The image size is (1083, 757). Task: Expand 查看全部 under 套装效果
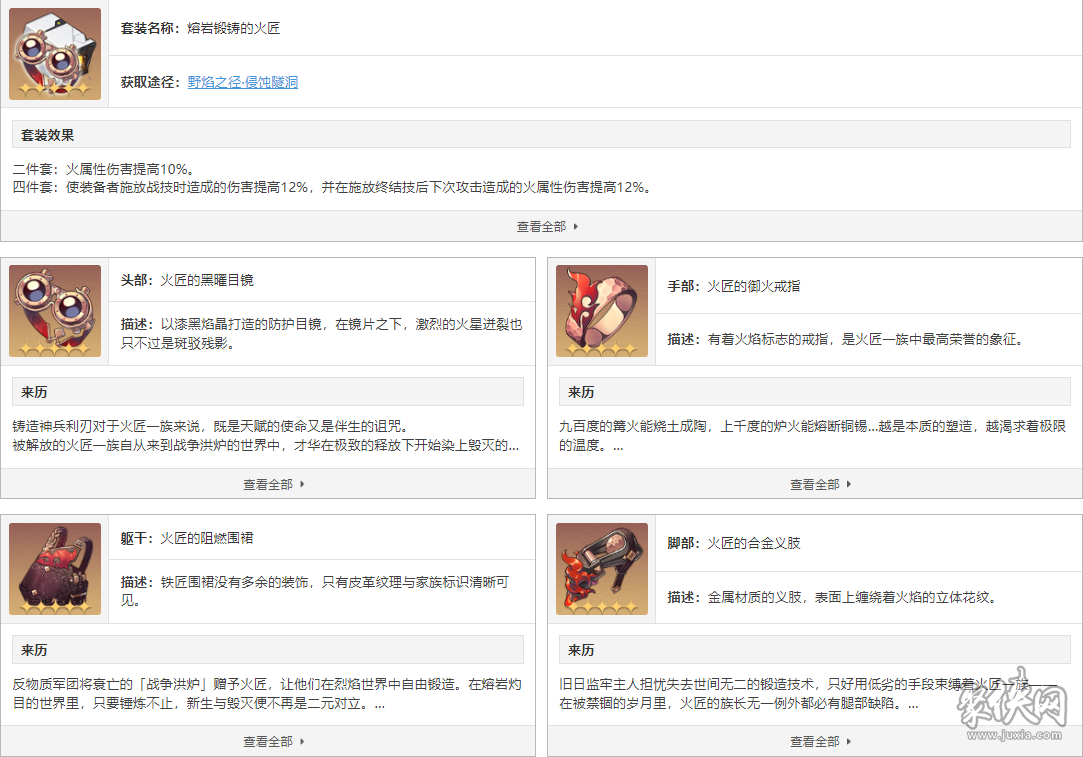pos(547,227)
